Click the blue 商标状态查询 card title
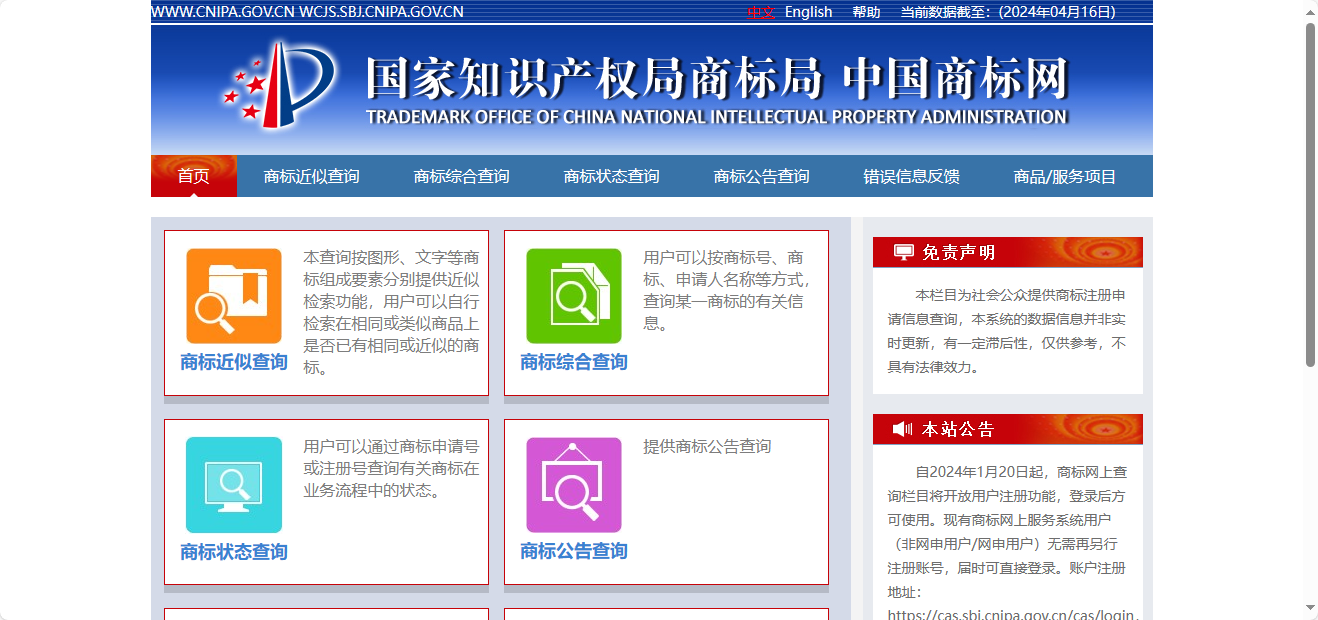Viewport: 1318px width, 620px height. [x=234, y=552]
